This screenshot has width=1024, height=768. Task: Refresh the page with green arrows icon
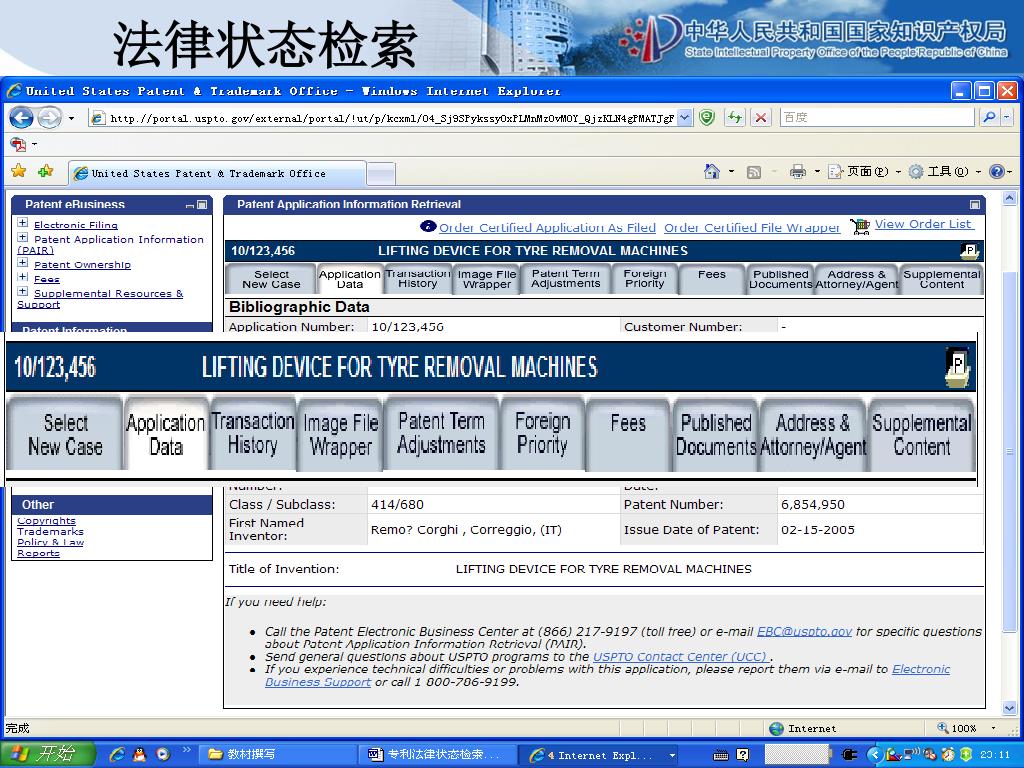coord(735,118)
